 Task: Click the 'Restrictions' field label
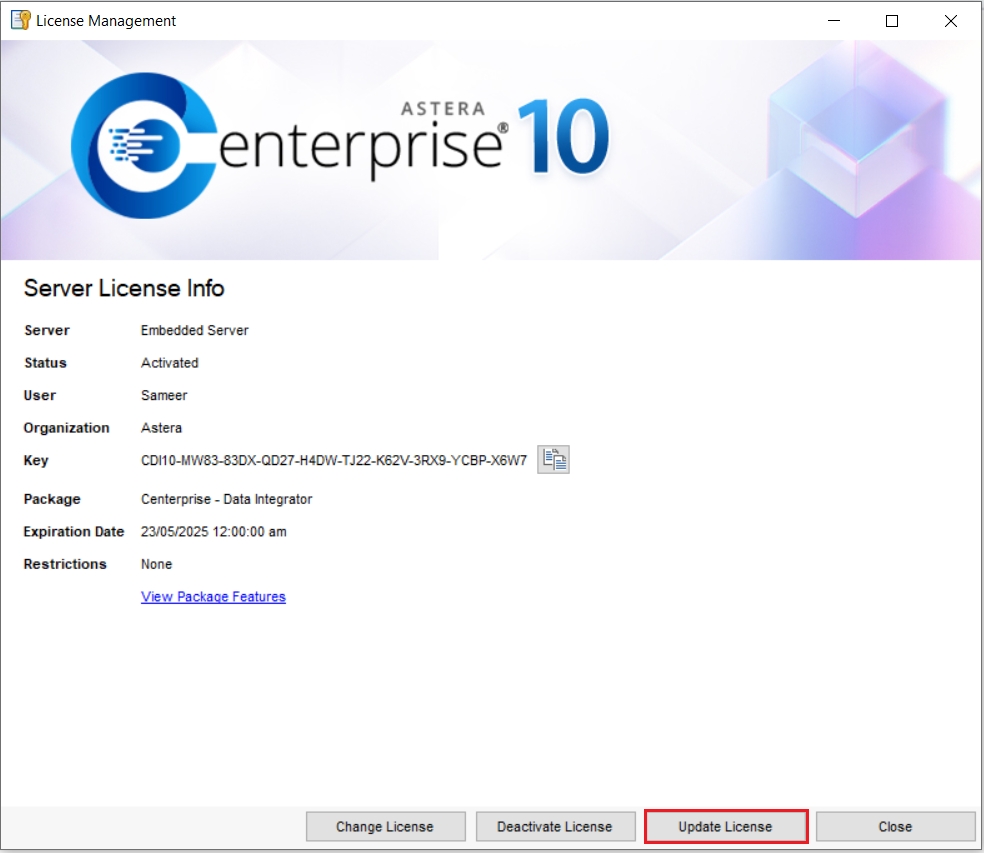[65, 564]
